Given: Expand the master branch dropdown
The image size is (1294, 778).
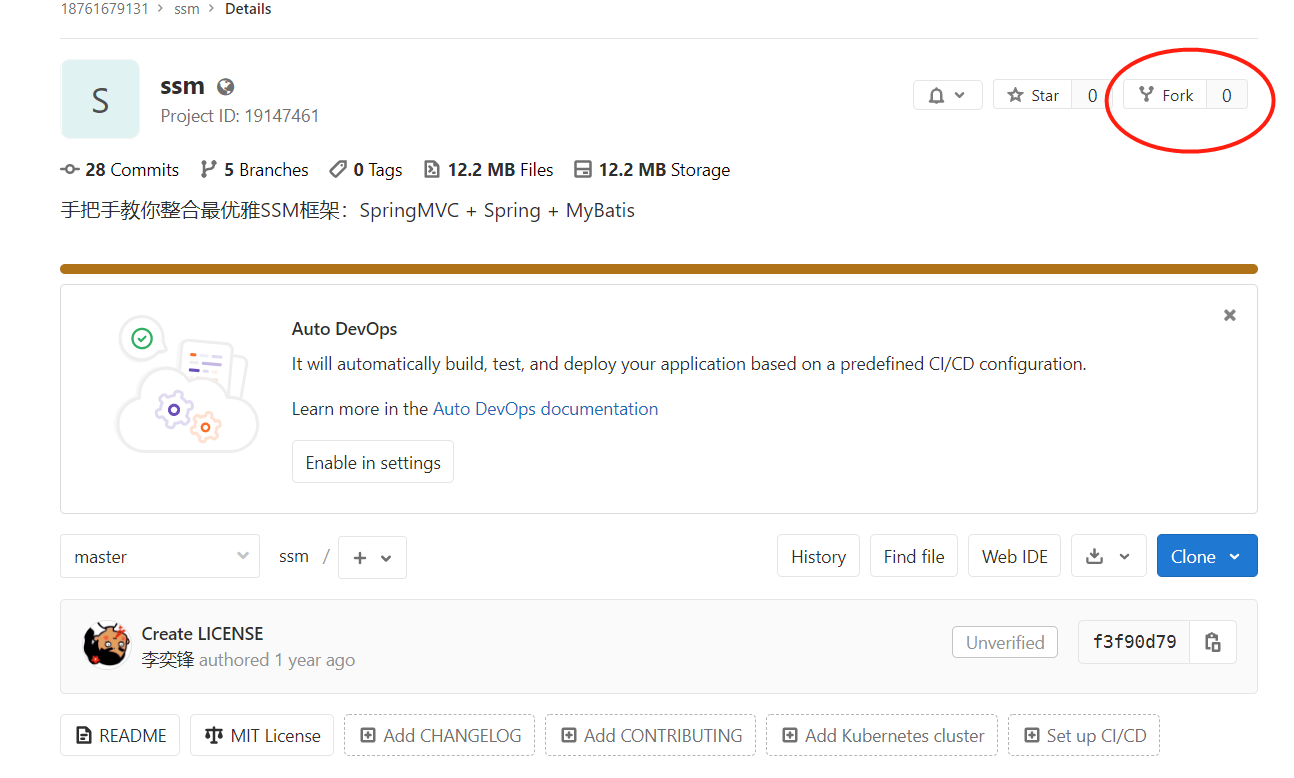Looking at the screenshot, I should 160,556.
